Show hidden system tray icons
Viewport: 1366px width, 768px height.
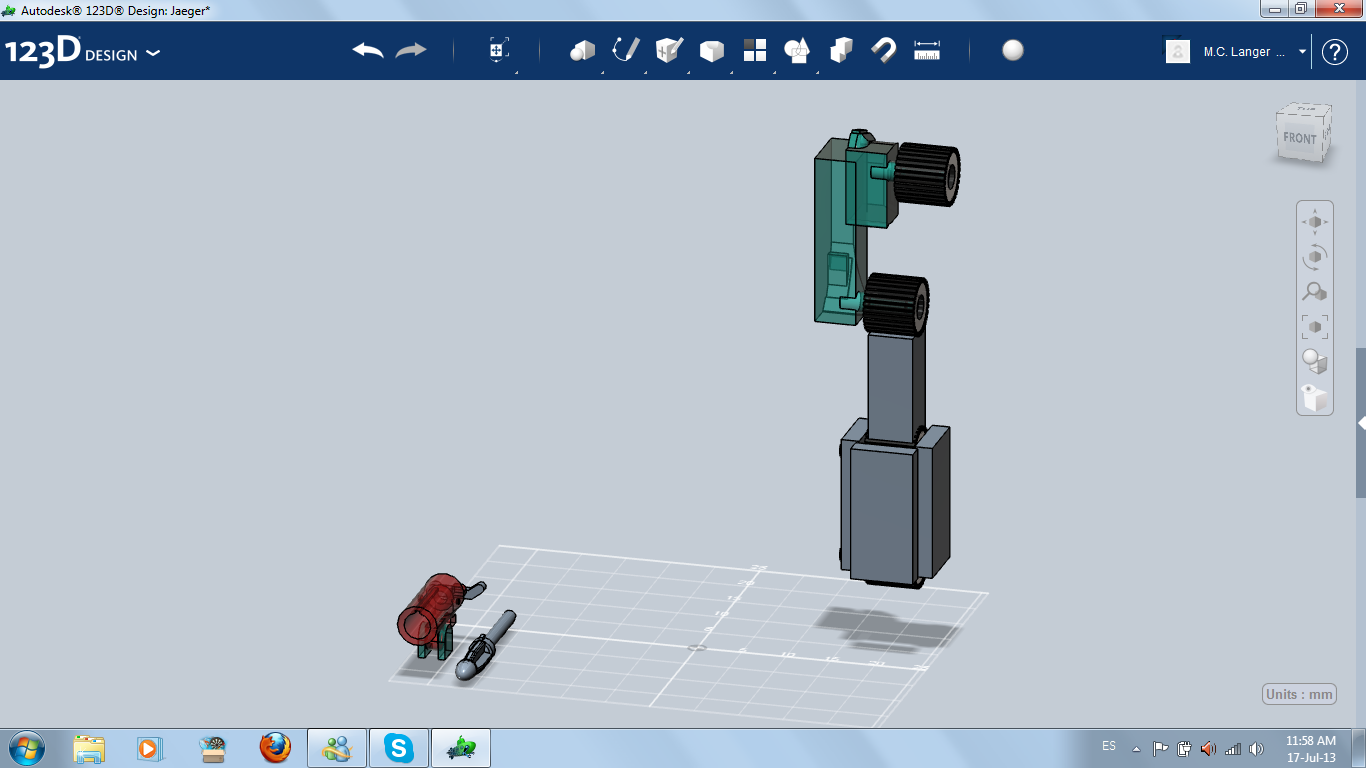point(1136,748)
